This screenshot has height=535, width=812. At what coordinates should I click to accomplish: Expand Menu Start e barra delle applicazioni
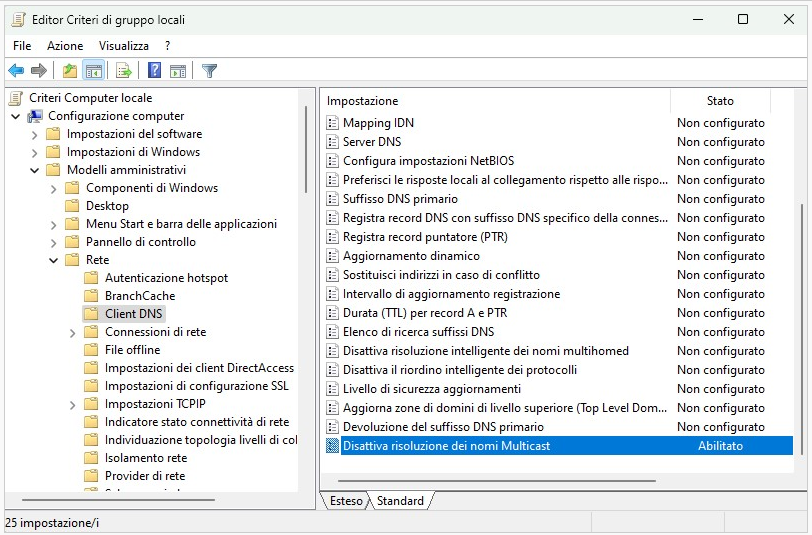tap(53, 225)
